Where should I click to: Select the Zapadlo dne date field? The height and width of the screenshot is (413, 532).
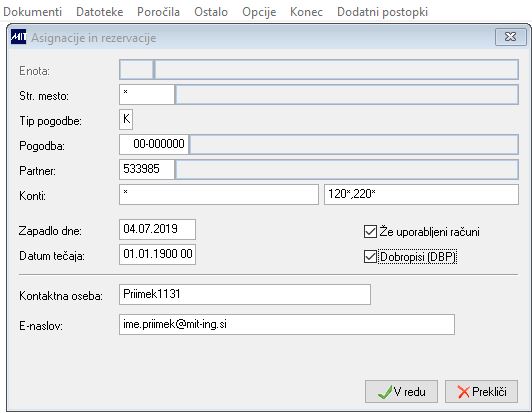click(x=157, y=229)
